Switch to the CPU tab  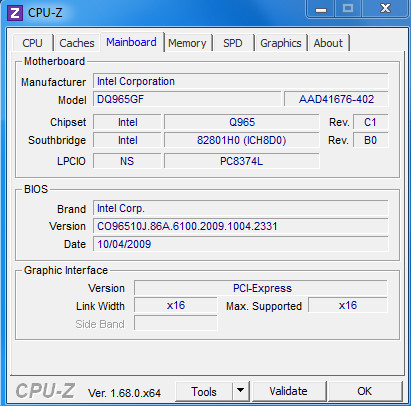pos(32,43)
